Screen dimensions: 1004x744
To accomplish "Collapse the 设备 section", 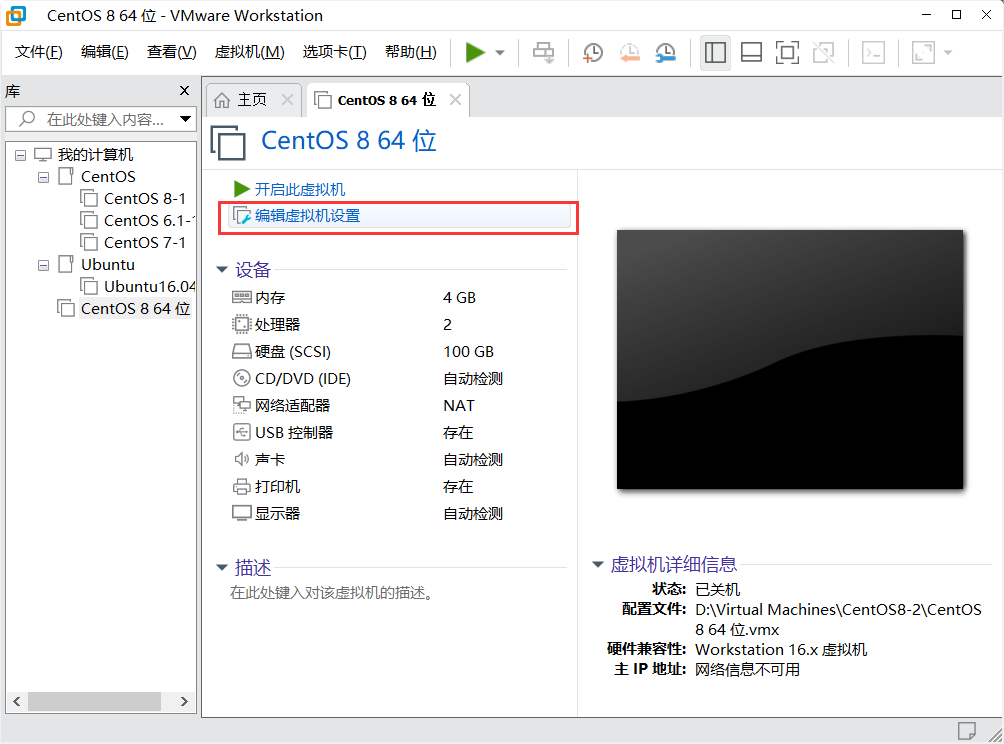I will 222,270.
